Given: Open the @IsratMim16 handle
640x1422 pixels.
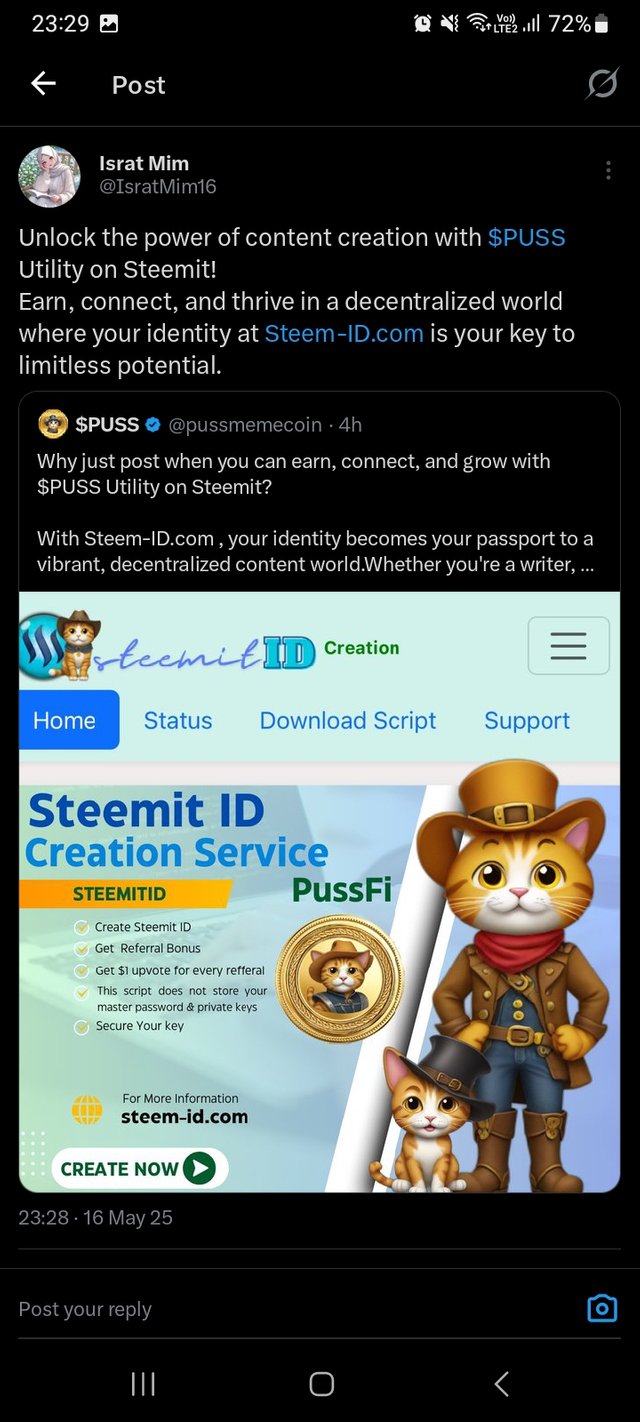Looking at the screenshot, I should click(x=157, y=187).
